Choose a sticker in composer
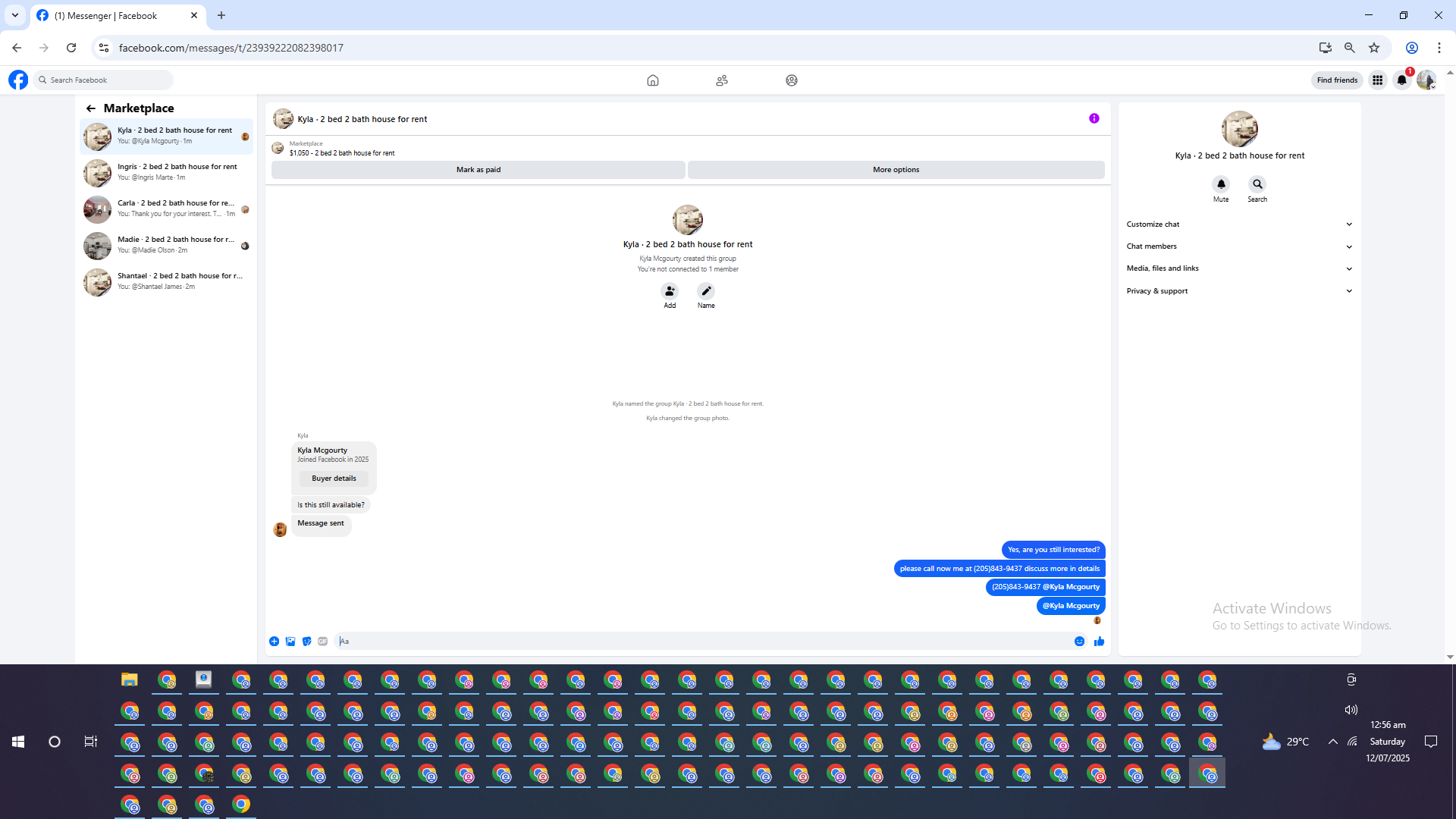Screen dimensions: 1456x819 [x=306, y=642]
